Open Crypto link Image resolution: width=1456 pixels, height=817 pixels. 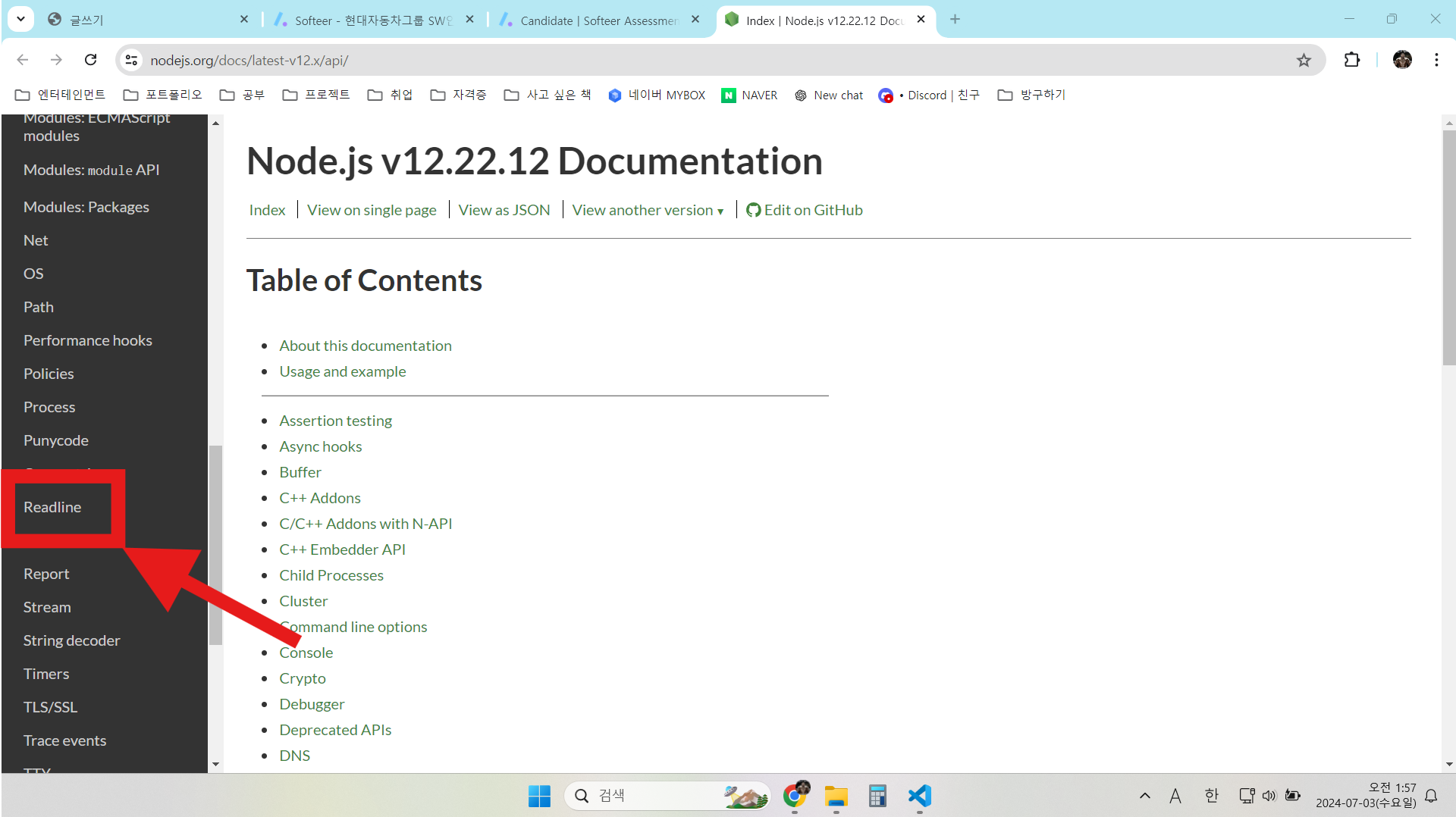(x=303, y=678)
